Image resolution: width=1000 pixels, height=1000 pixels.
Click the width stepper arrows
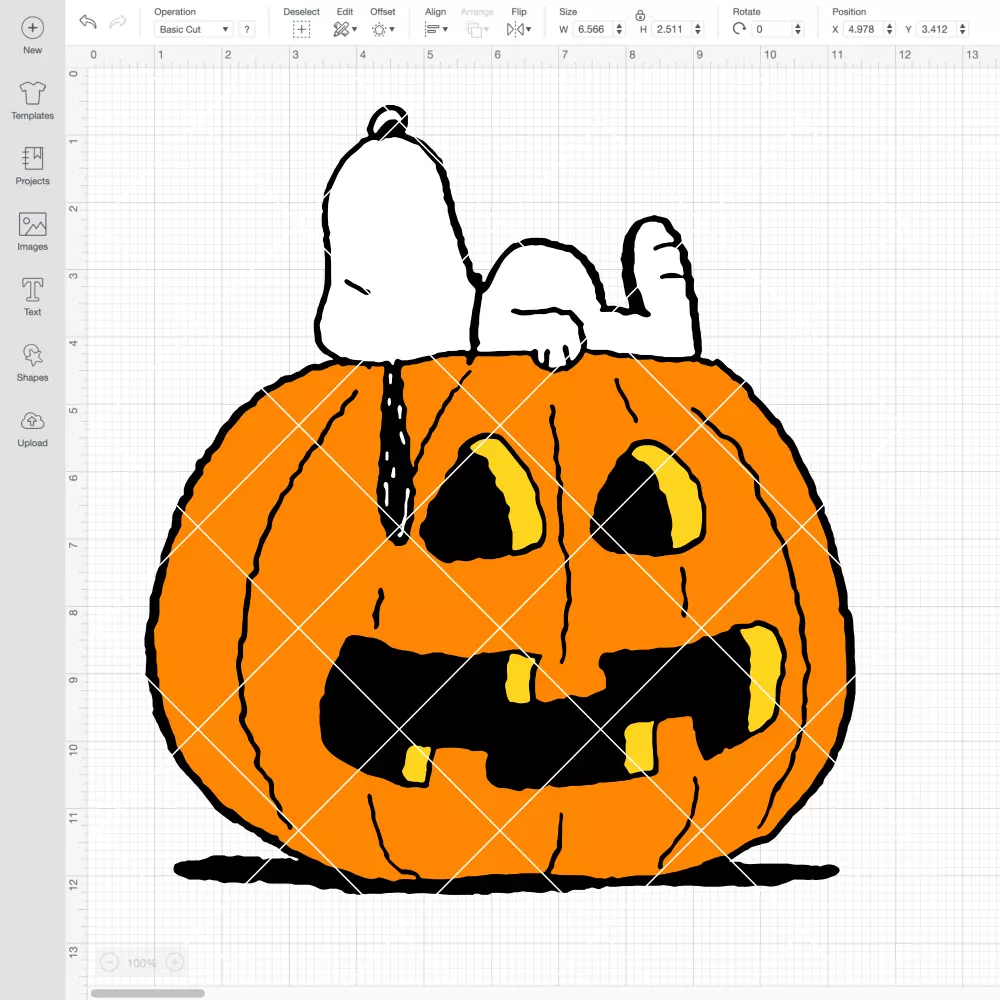pos(619,29)
